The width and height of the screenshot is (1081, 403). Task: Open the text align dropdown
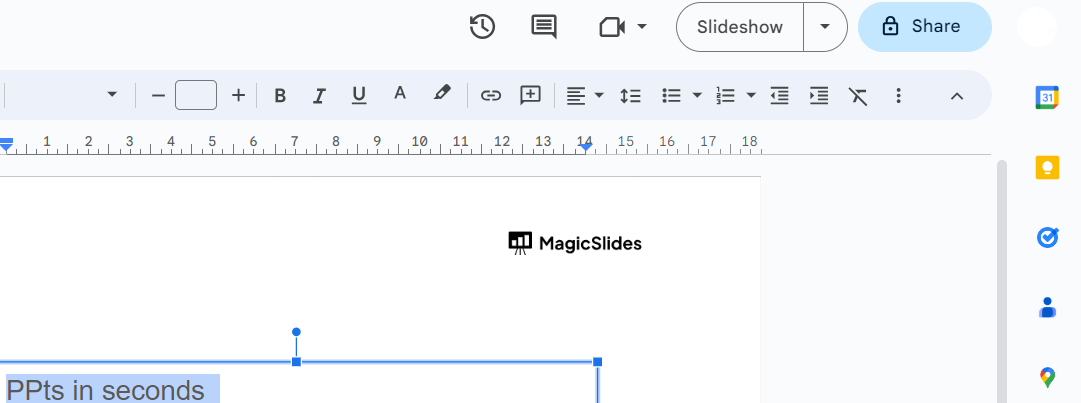(585, 96)
